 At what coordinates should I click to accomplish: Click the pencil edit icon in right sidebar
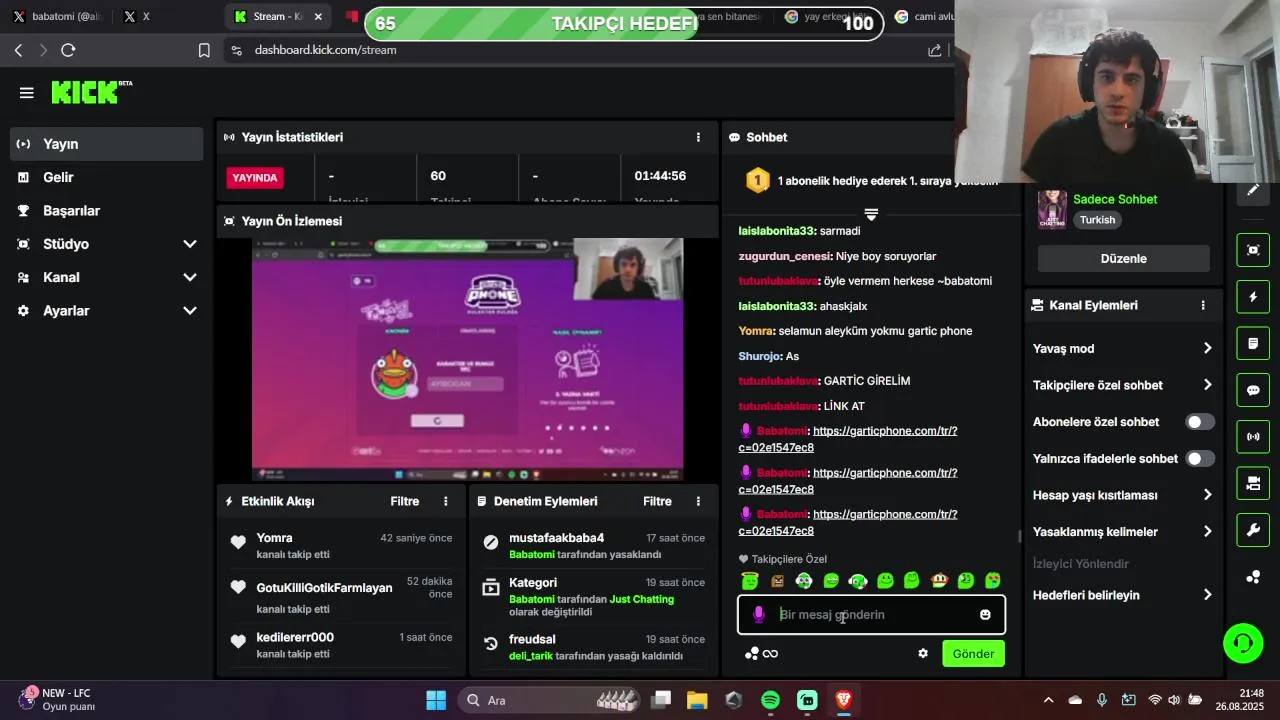click(1253, 190)
